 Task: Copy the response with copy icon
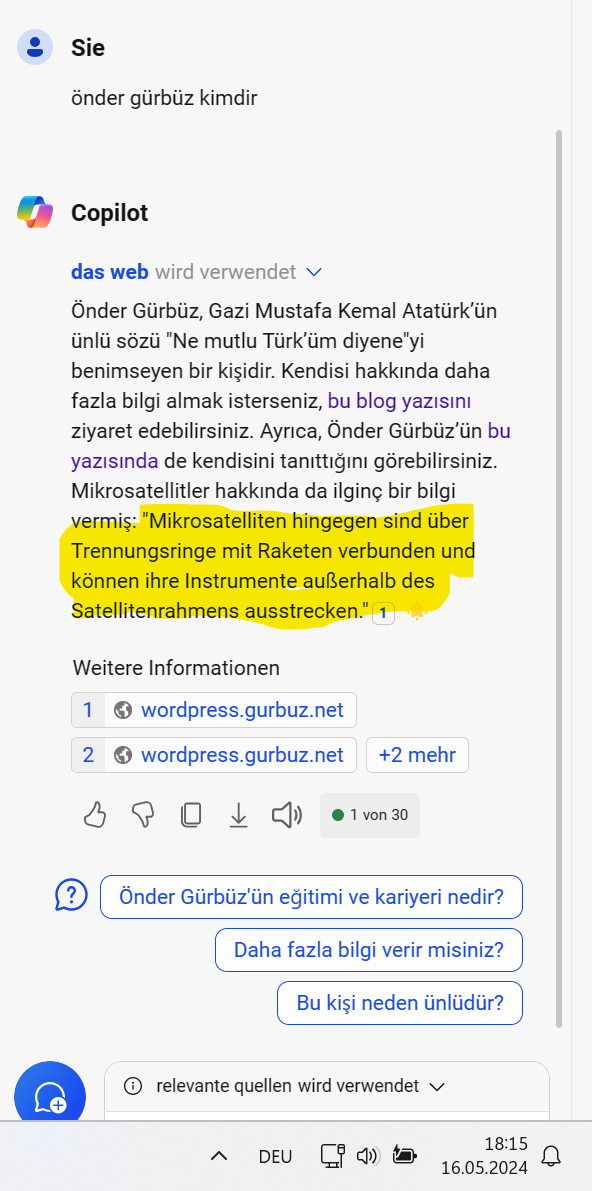pos(191,816)
